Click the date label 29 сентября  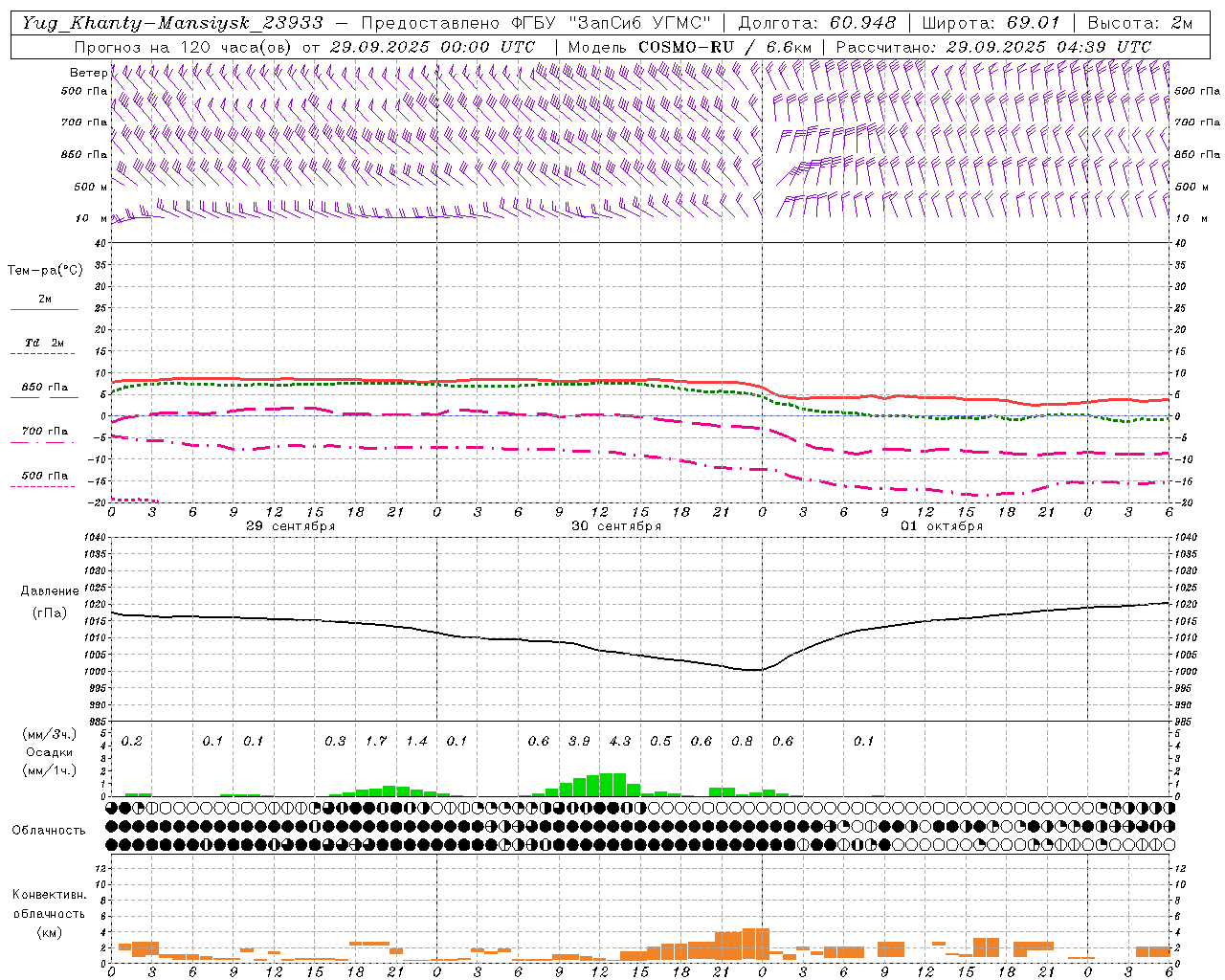[291, 526]
